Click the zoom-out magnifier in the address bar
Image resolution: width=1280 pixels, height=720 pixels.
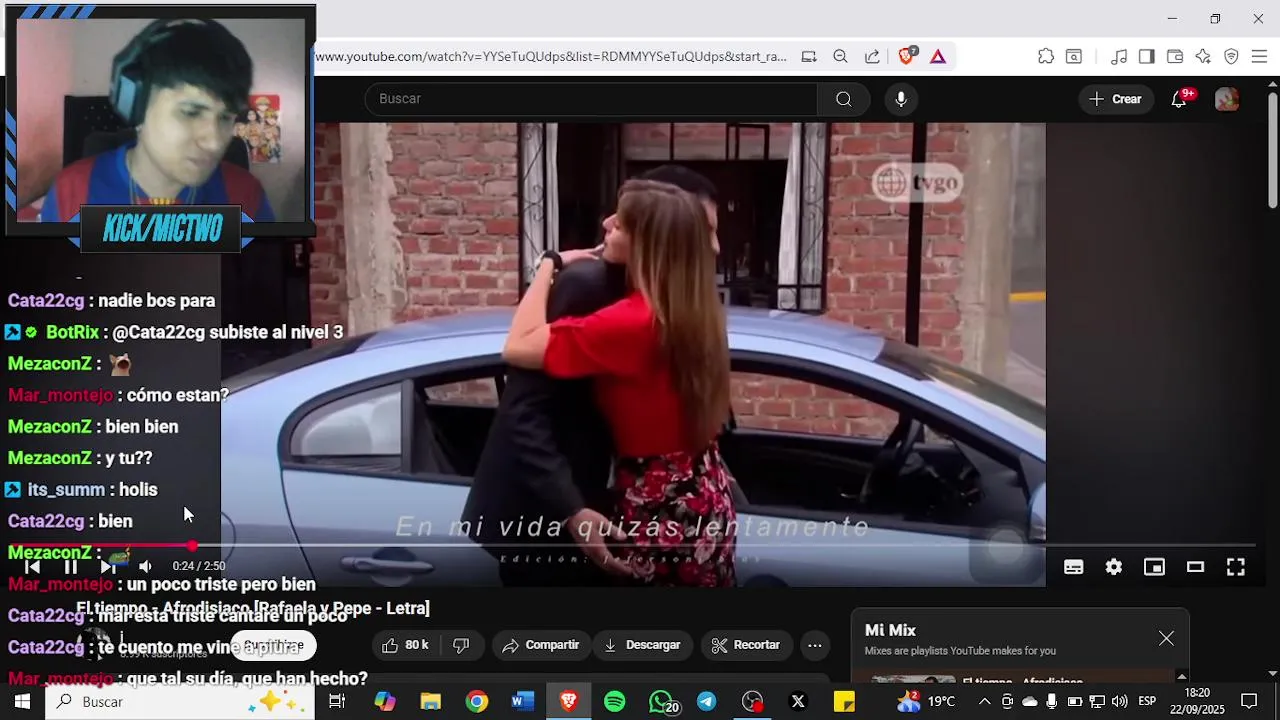841,57
